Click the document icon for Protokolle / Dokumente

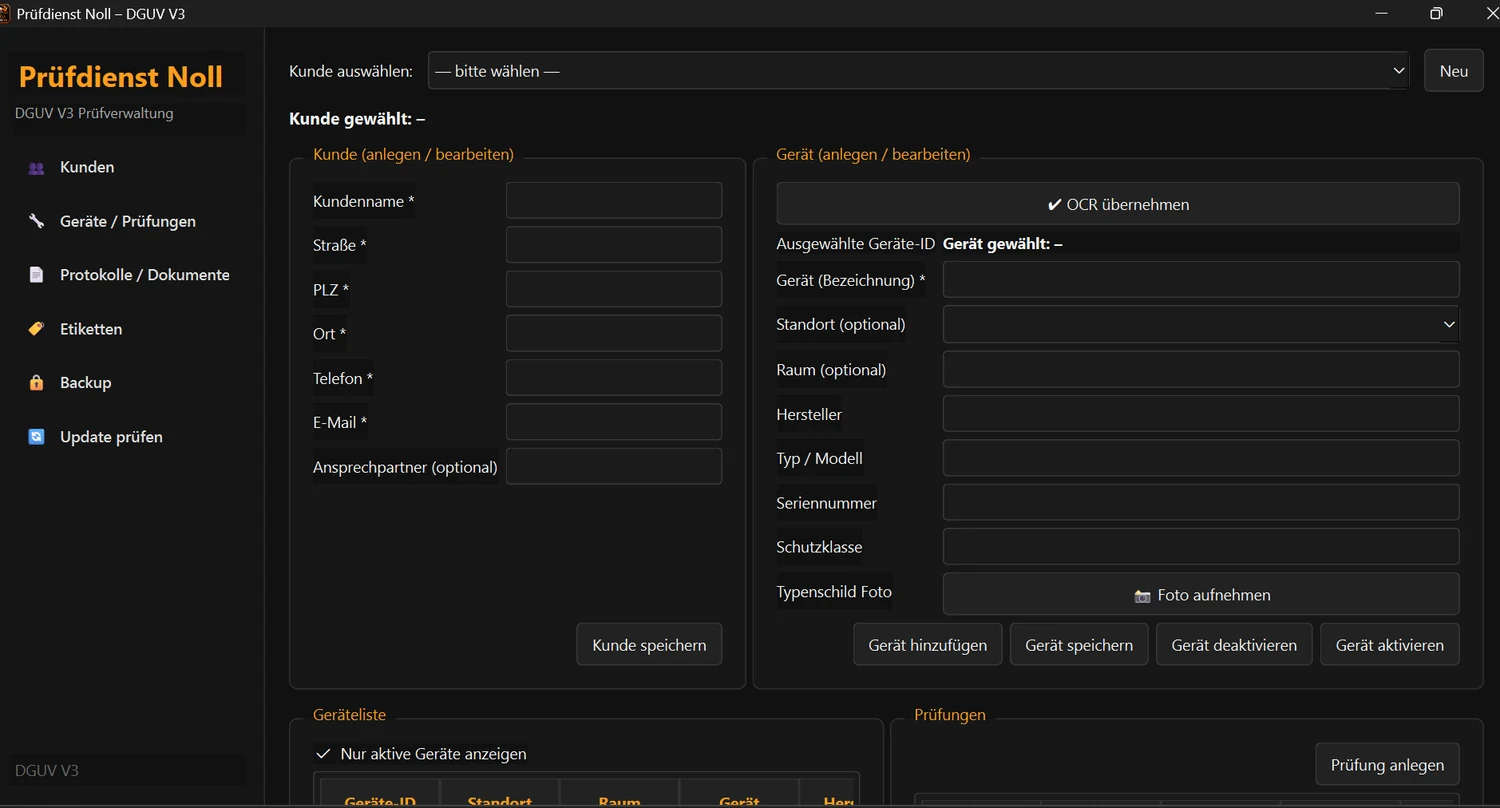point(37,275)
